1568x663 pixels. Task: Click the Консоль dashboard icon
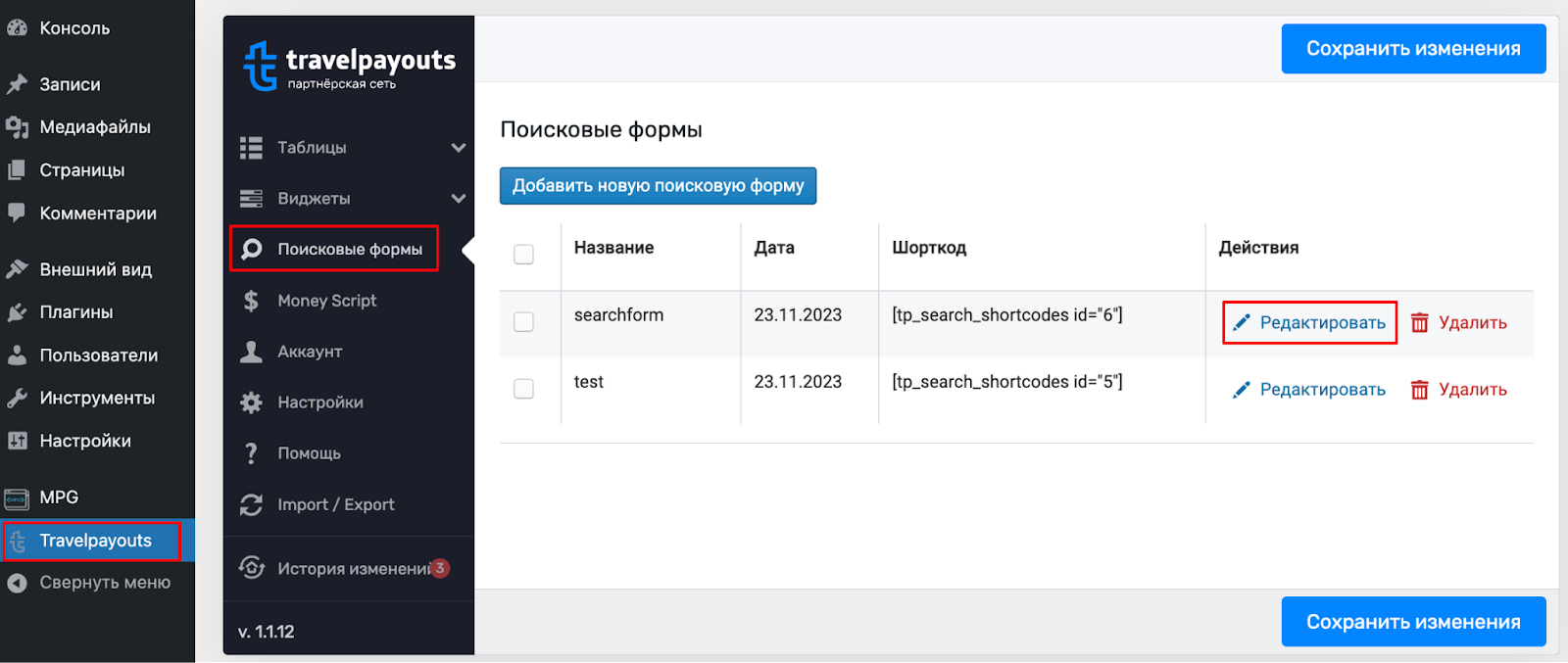click(x=17, y=28)
